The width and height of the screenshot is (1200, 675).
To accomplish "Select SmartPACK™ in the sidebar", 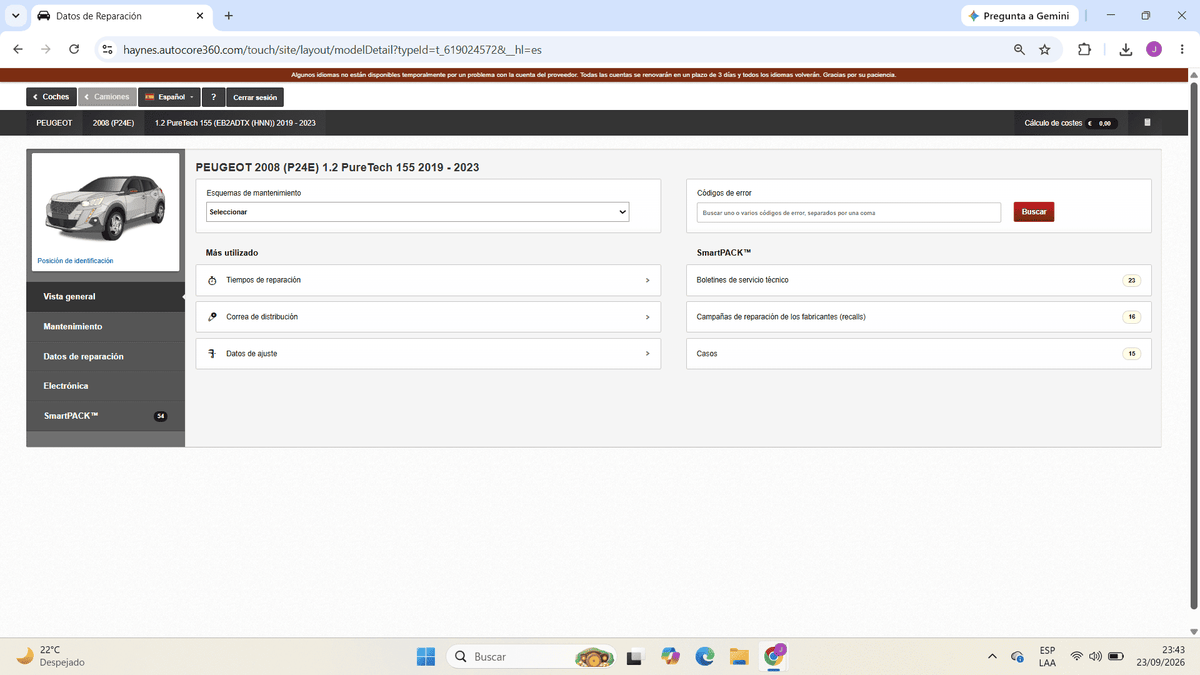I will pyautogui.click(x=105, y=415).
